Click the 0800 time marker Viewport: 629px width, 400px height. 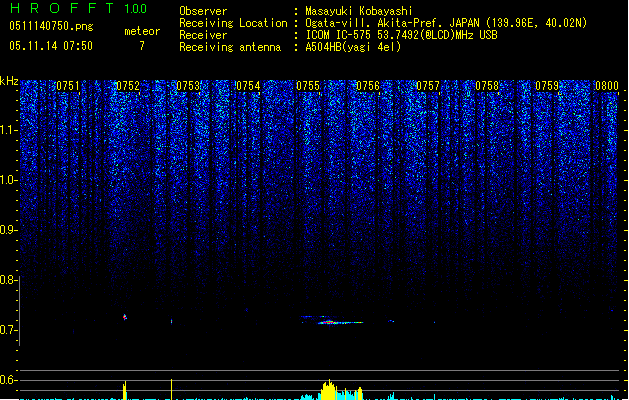[607, 86]
